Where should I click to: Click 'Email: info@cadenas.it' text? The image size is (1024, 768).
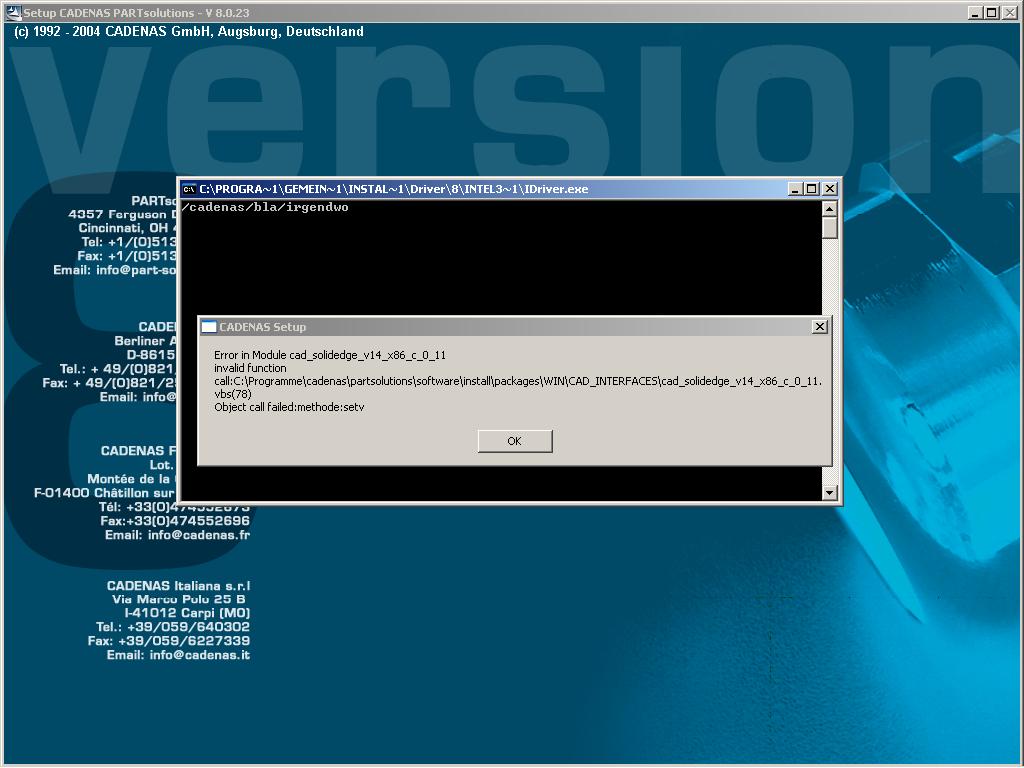click(x=178, y=655)
